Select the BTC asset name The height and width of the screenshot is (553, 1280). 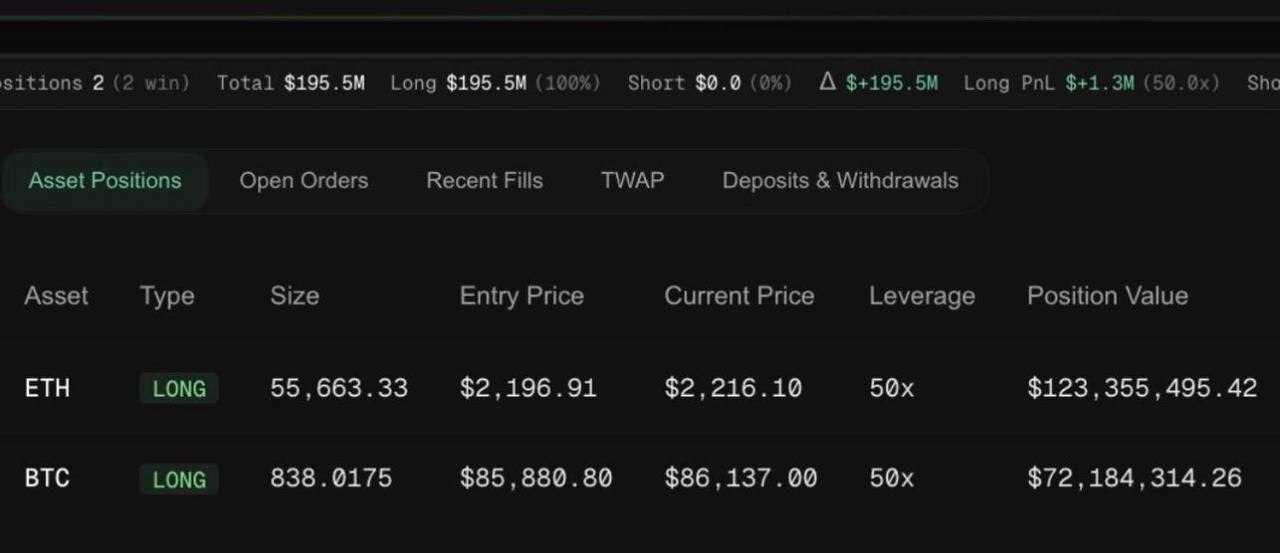click(47, 479)
